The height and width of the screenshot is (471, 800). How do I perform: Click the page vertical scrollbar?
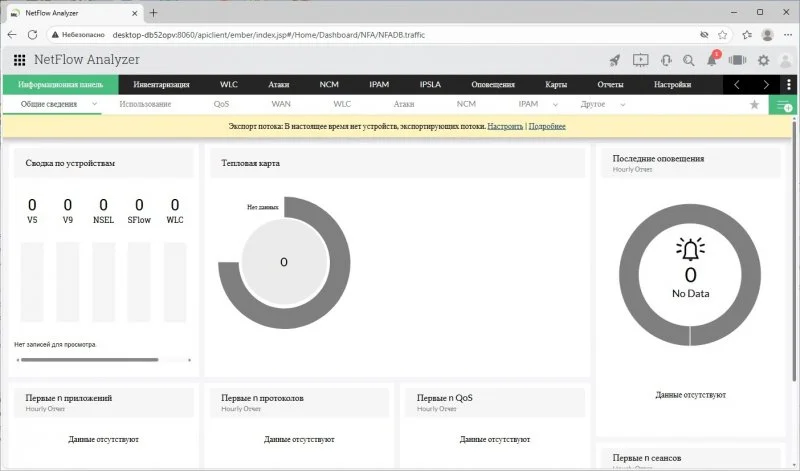(794, 250)
